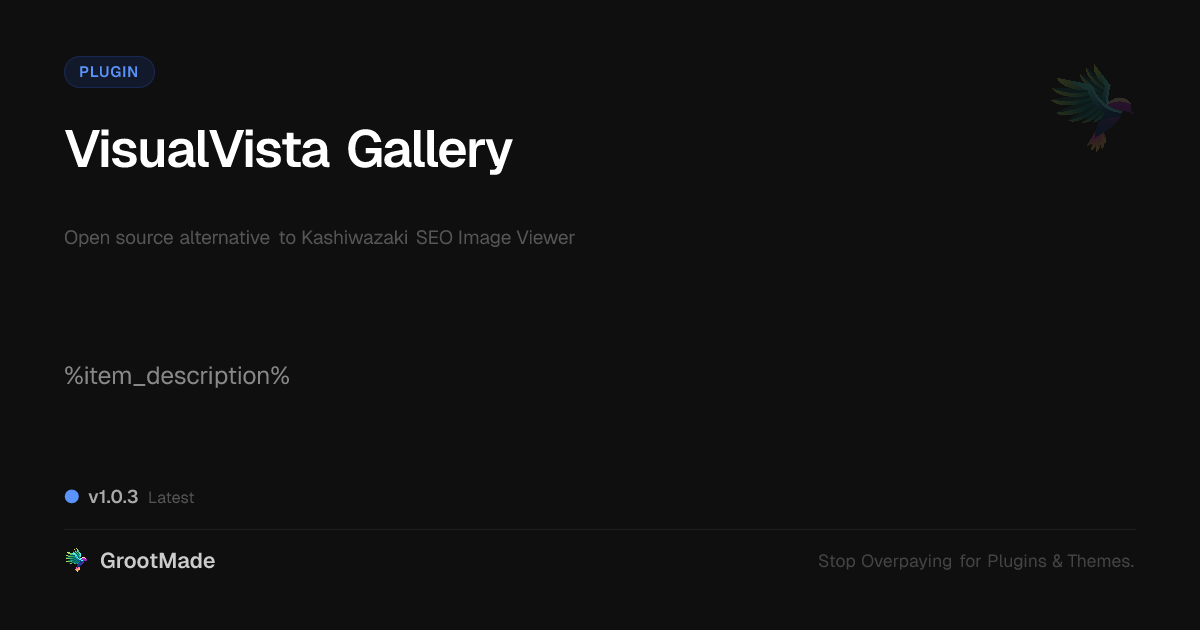The image size is (1200, 630).
Task: Click the word Themes in footer tagline
Action: [1100, 562]
